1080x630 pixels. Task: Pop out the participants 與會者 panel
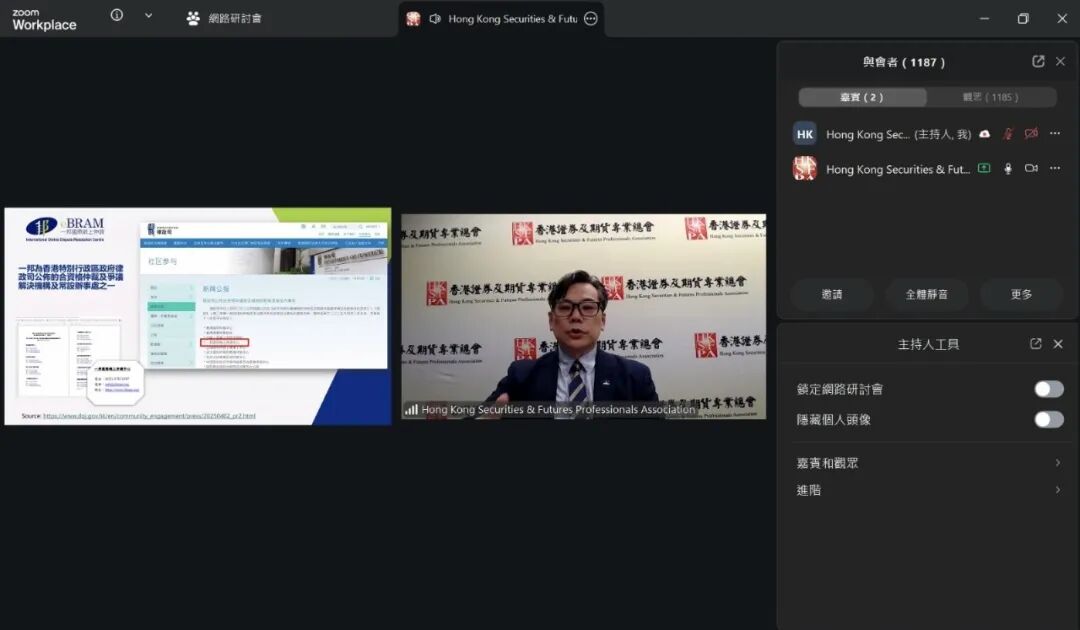click(x=1038, y=61)
